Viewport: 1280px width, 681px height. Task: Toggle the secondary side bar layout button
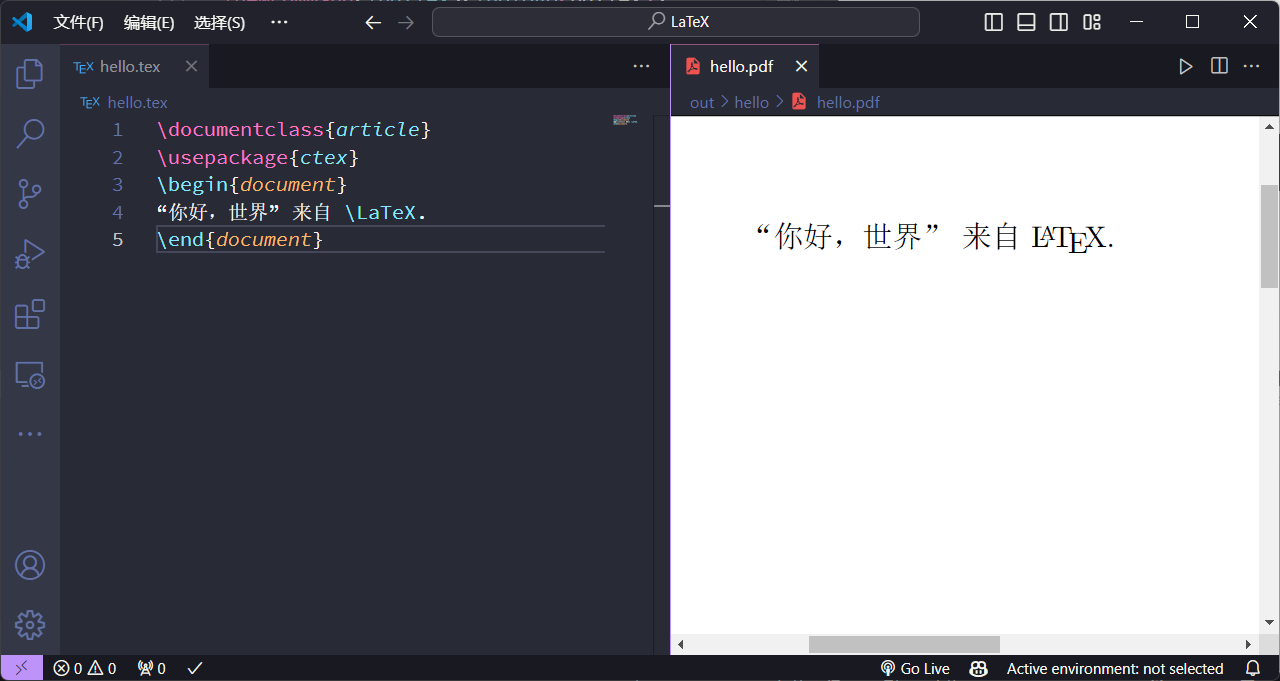[1059, 22]
